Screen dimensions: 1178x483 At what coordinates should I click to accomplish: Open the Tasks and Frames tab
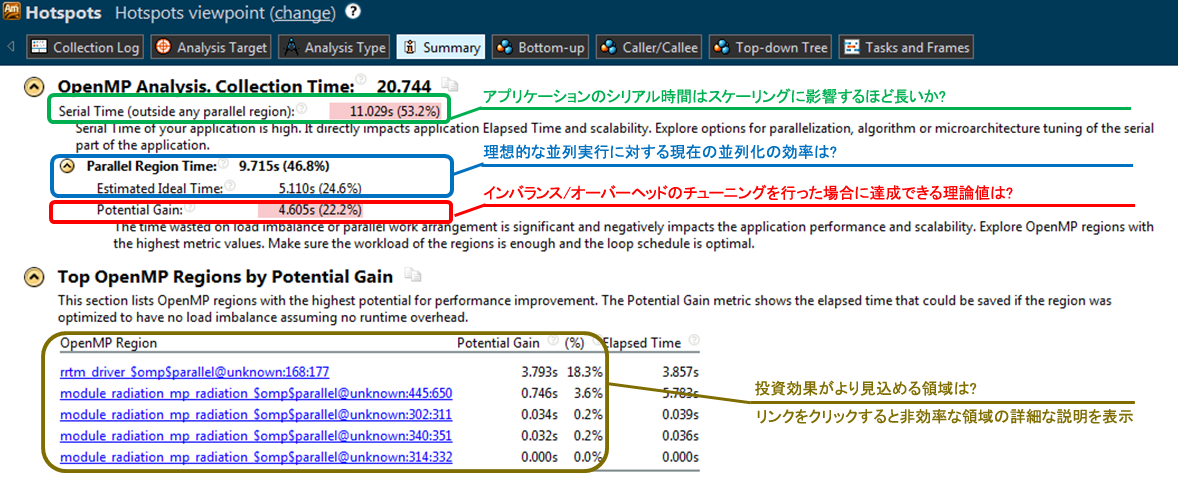pos(905,47)
